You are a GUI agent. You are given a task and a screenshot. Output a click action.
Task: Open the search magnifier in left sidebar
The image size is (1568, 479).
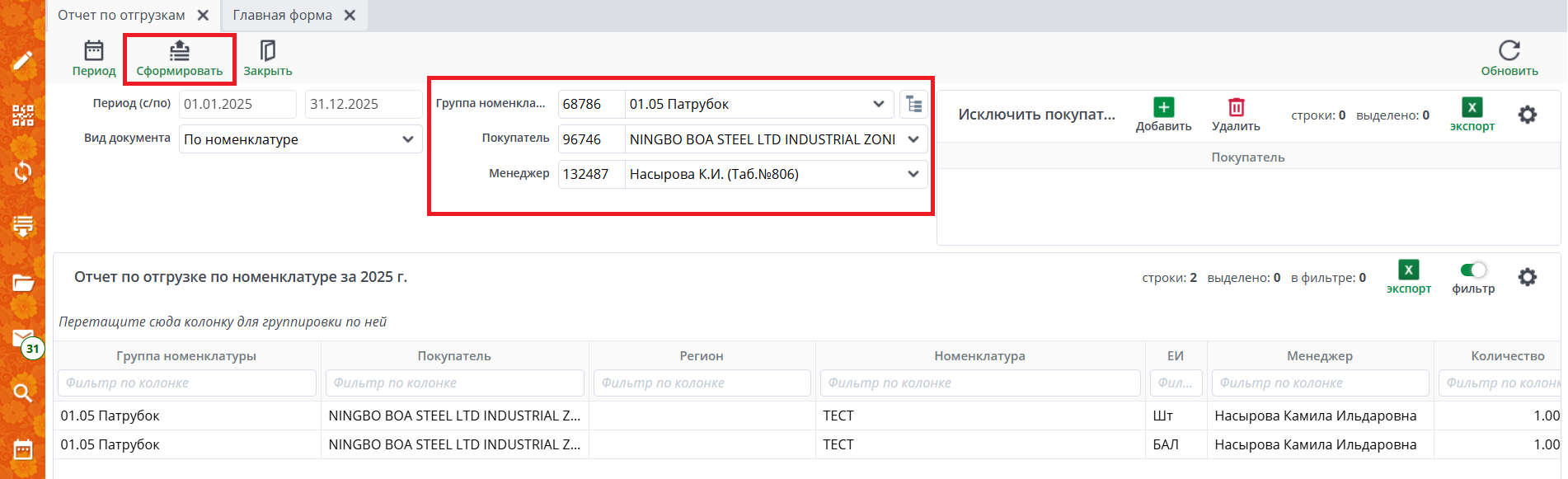click(22, 392)
